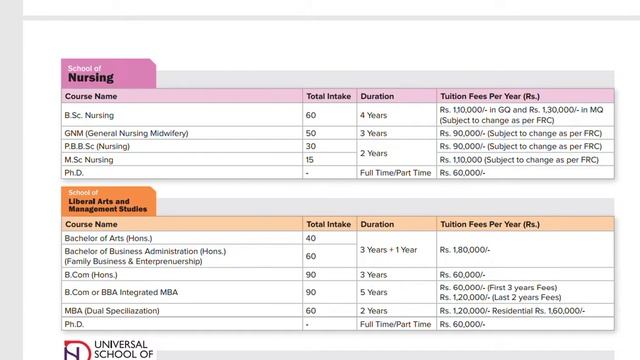Click B.Com (Hons.) fee Rs. 60,000/-
Screen dimensions: 640x360
(x=462, y=275)
